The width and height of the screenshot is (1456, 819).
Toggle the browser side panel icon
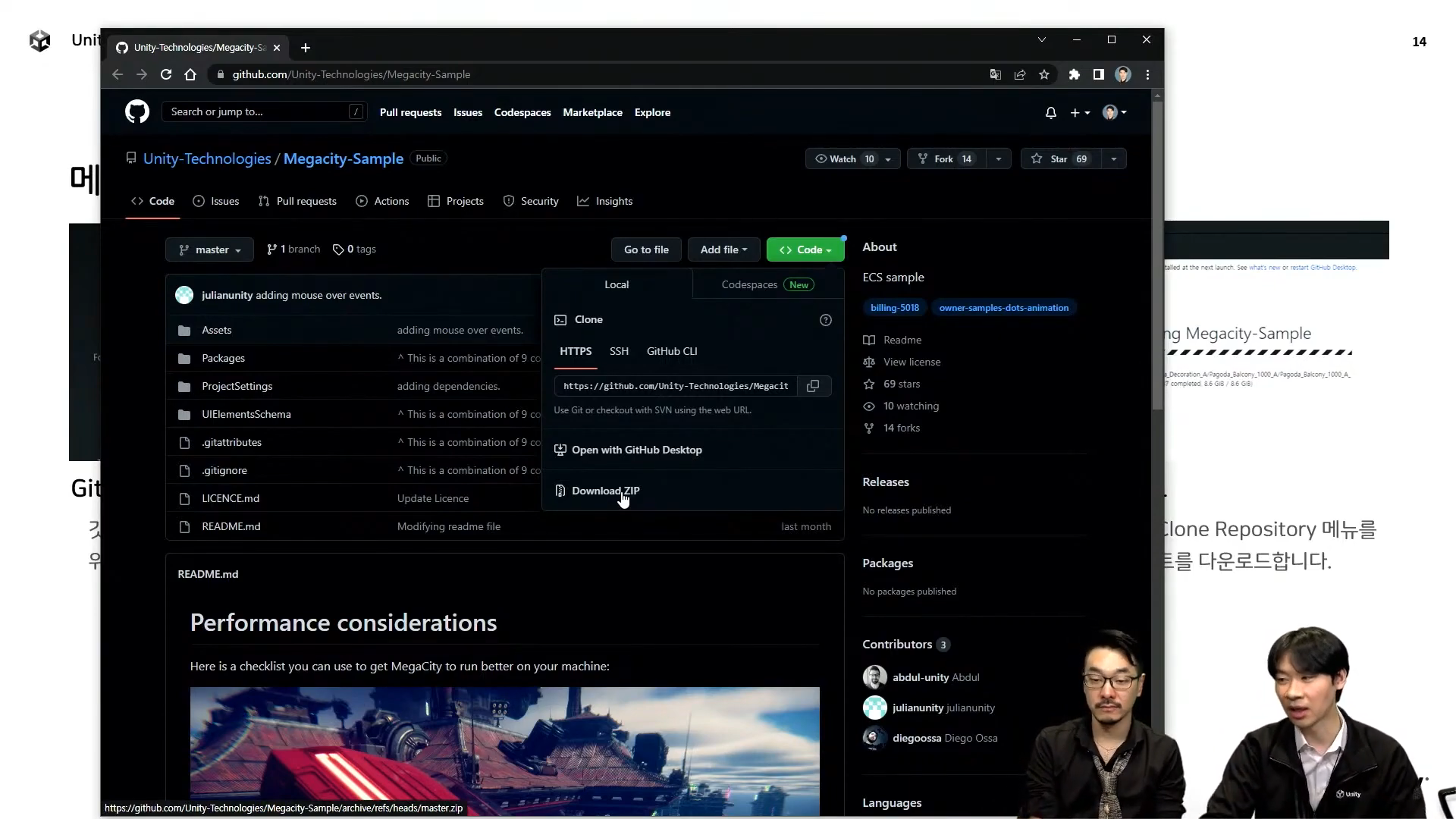1098,74
